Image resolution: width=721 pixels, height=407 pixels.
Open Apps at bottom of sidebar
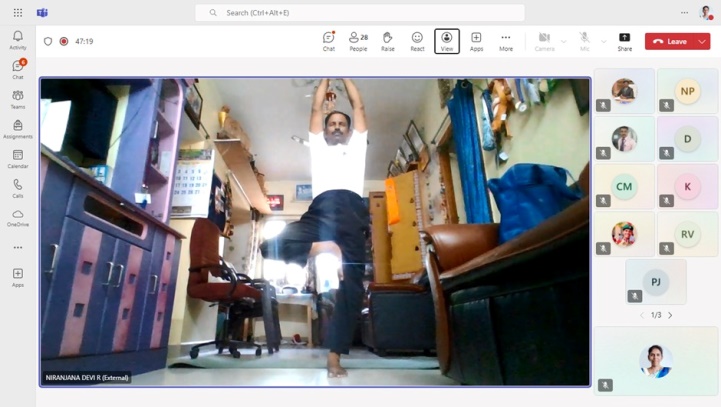18,277
